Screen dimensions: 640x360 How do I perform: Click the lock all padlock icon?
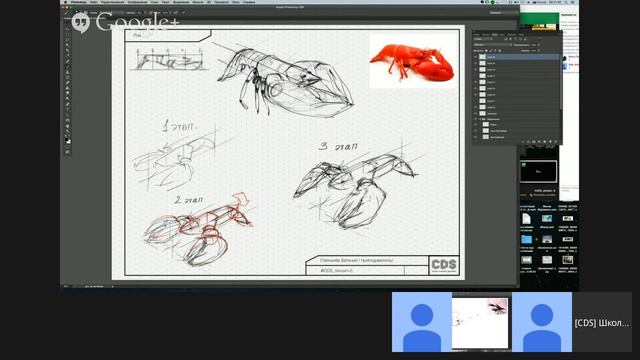pos(500,51)
